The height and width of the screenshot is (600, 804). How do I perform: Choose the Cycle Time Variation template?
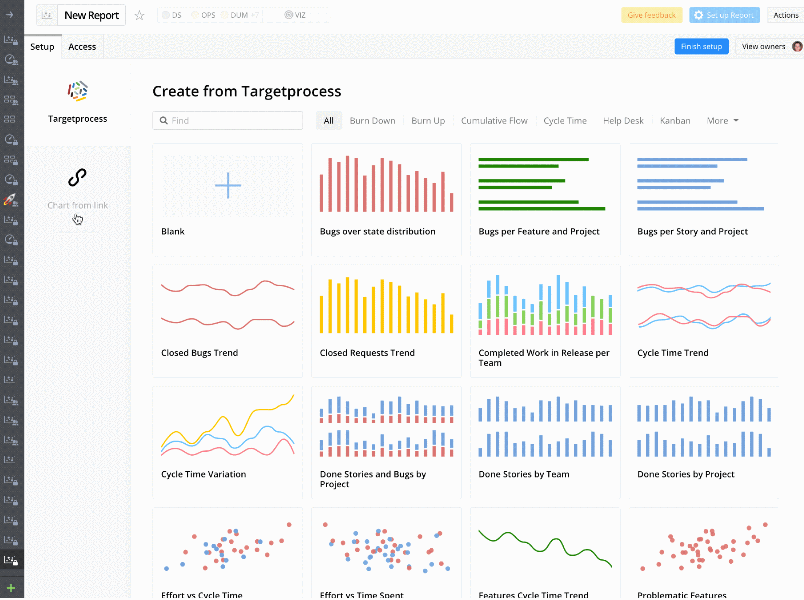(x=228, y=443)
